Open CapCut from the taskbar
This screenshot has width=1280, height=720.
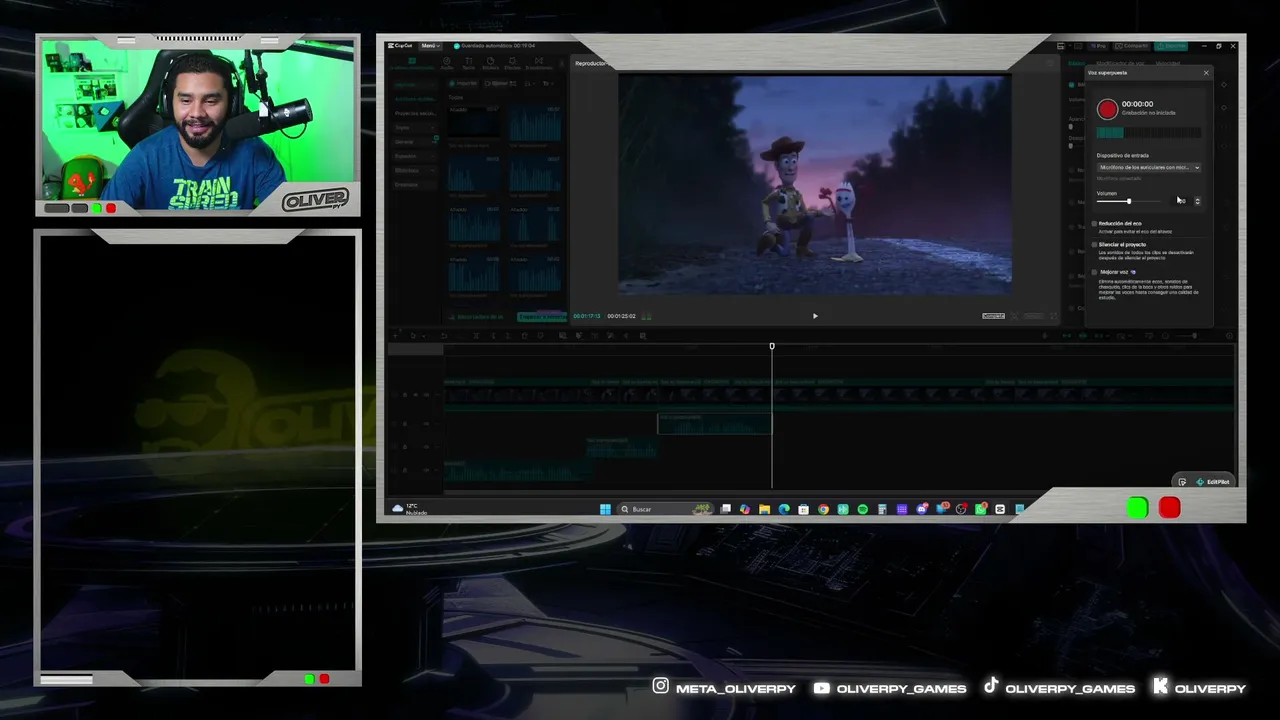pos(1000,509)
